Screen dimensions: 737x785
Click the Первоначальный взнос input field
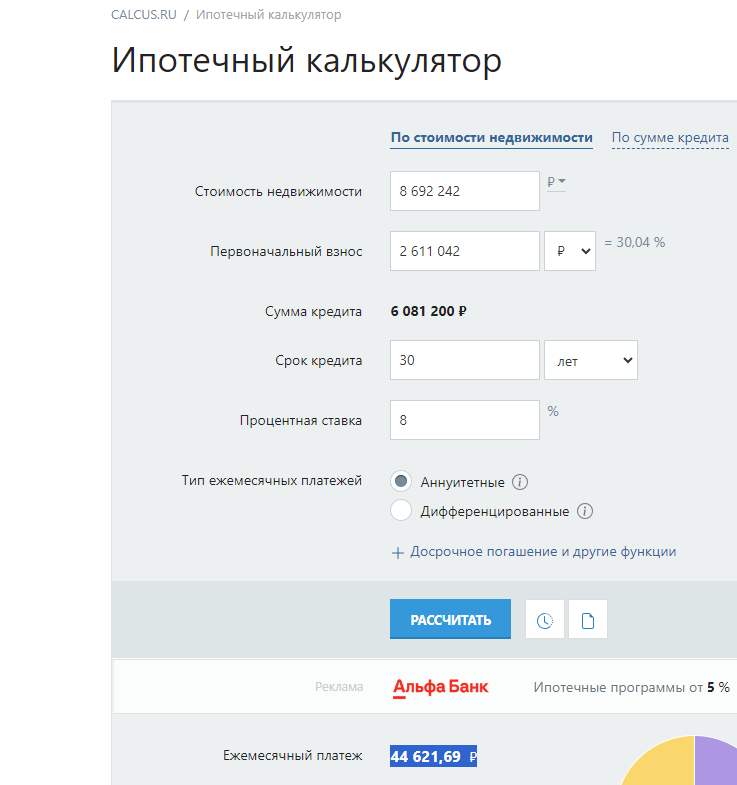464,252
